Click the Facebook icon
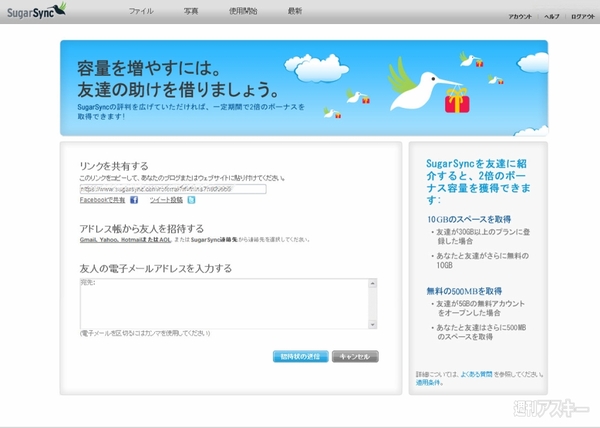600x428 pixels. (134, 200)
